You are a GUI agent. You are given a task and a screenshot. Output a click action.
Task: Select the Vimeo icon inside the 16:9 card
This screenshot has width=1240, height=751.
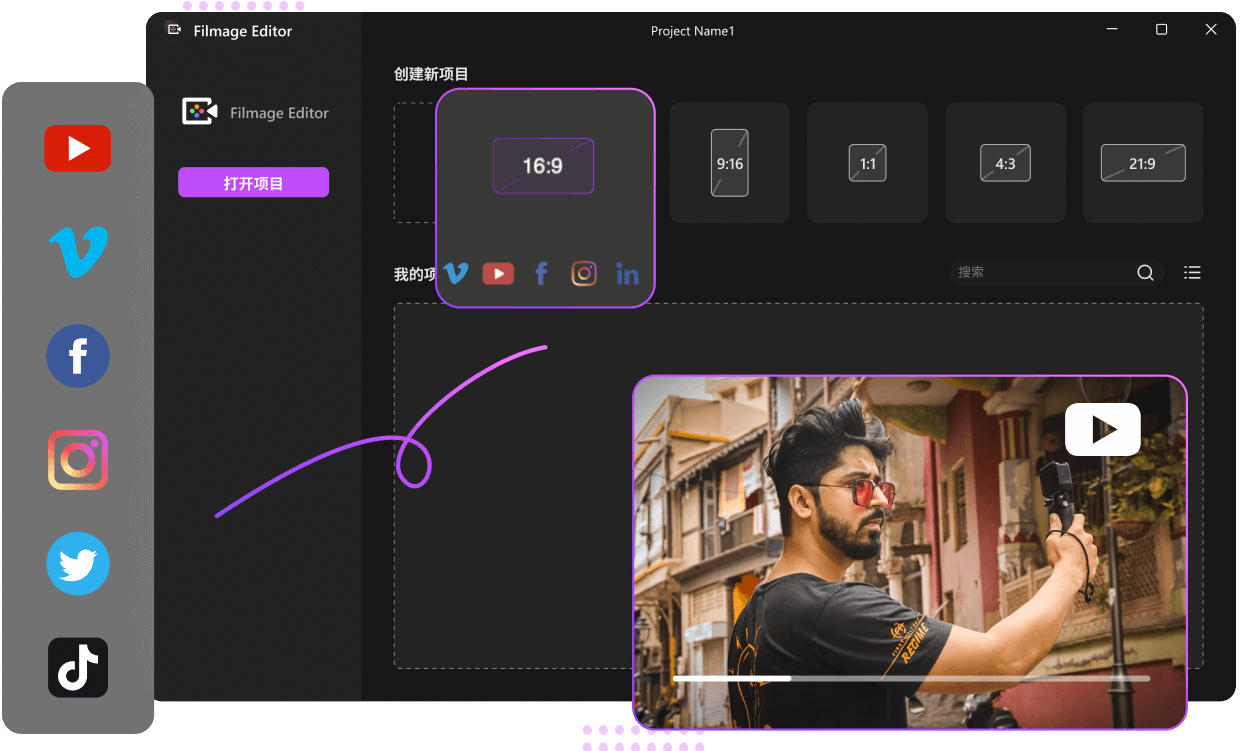pos(456,273)
